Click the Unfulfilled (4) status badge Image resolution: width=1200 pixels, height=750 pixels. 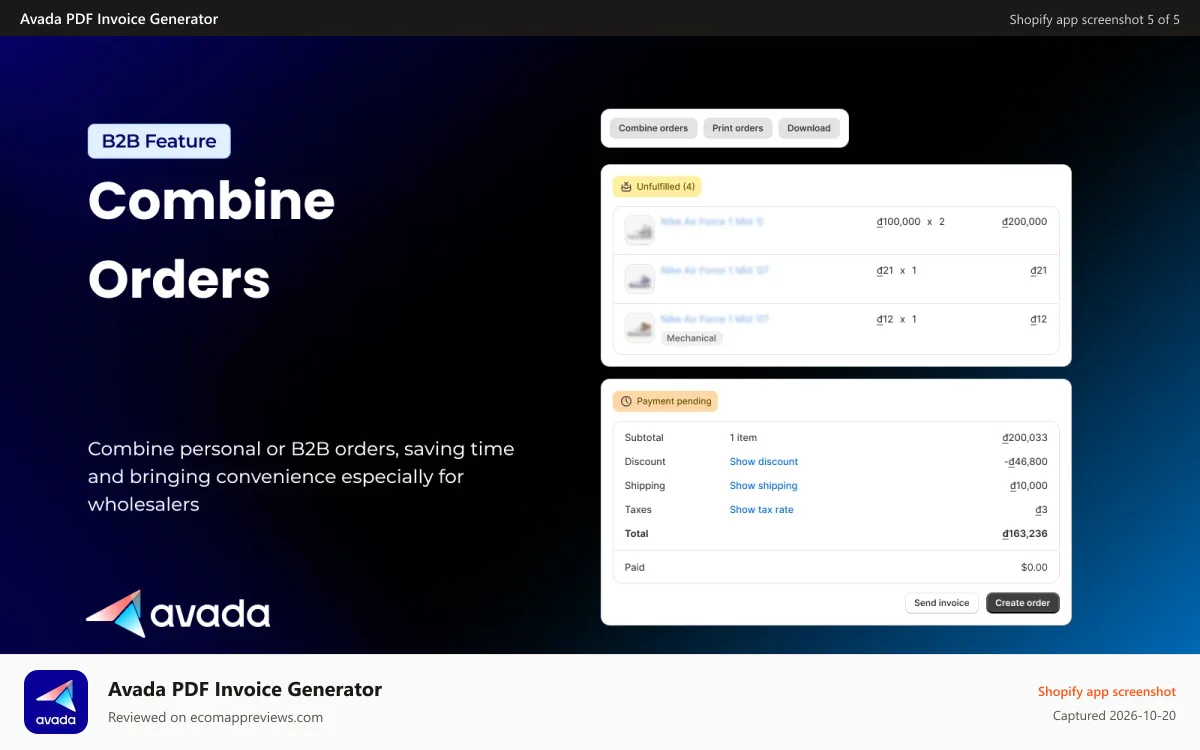click(657, 186)
